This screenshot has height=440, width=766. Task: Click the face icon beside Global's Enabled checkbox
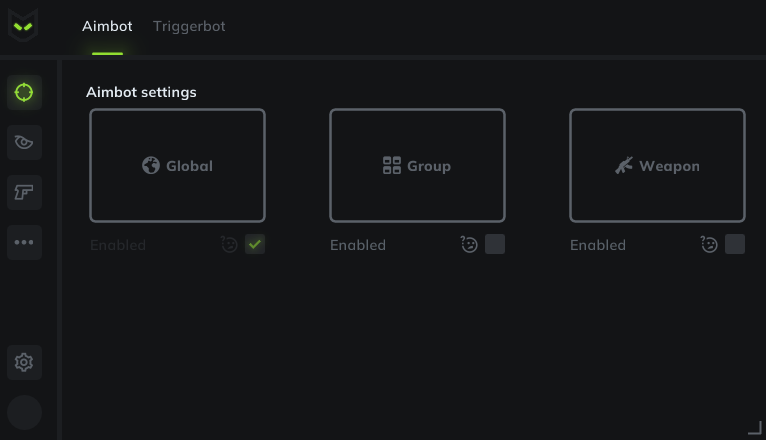[229, 244]
